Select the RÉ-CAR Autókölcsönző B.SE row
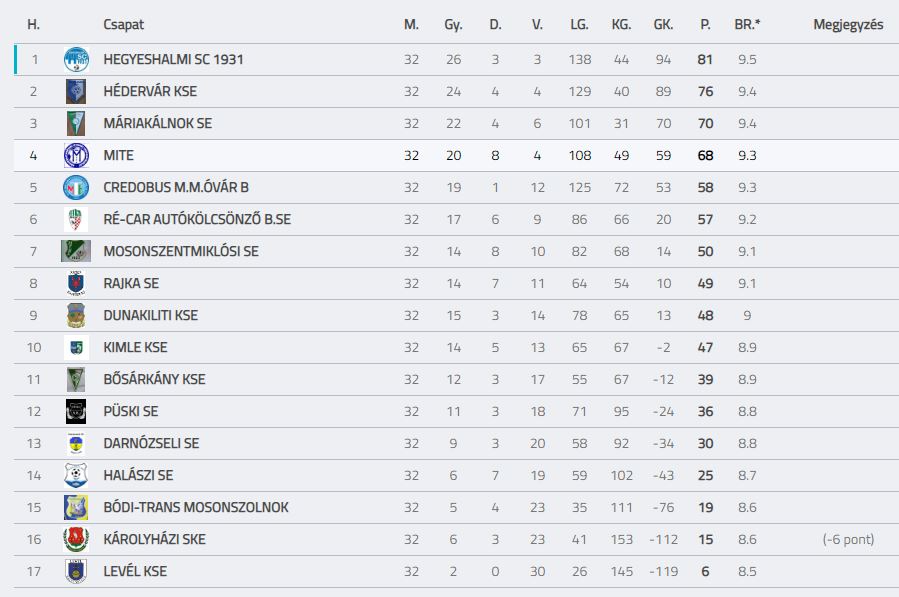The image size is (899, 597). (456, 220)
